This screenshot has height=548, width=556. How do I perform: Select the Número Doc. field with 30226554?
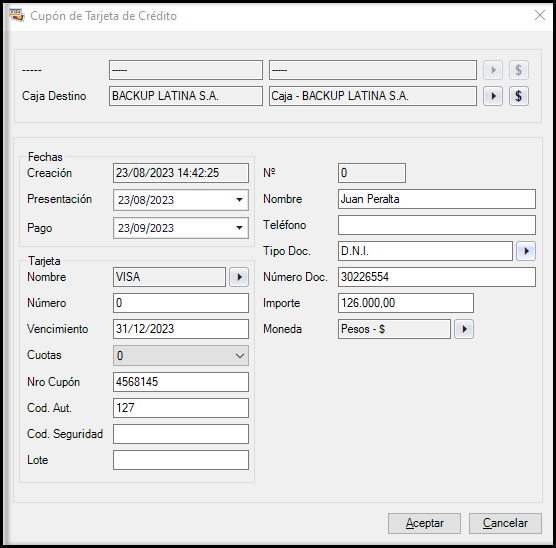(x=437, y=277)
